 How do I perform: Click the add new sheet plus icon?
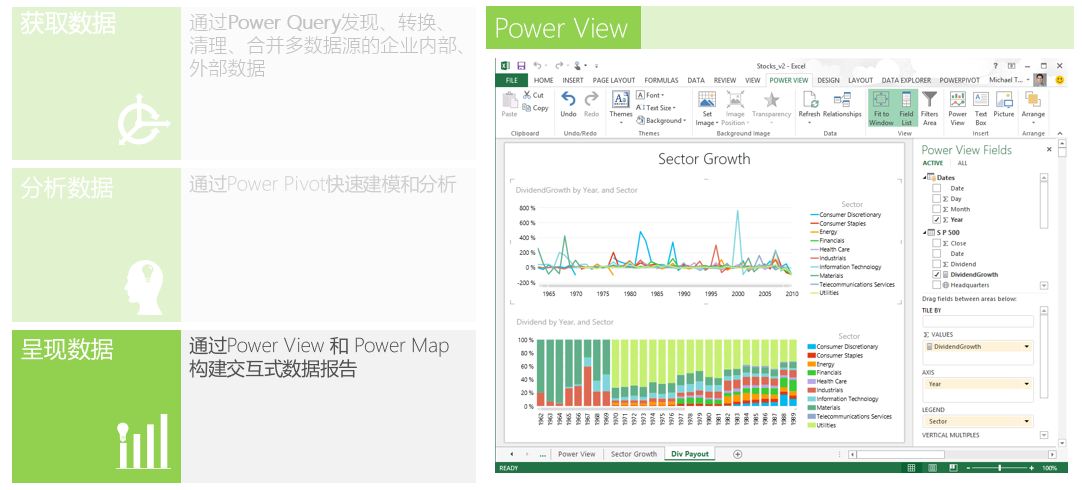[738, 454]
